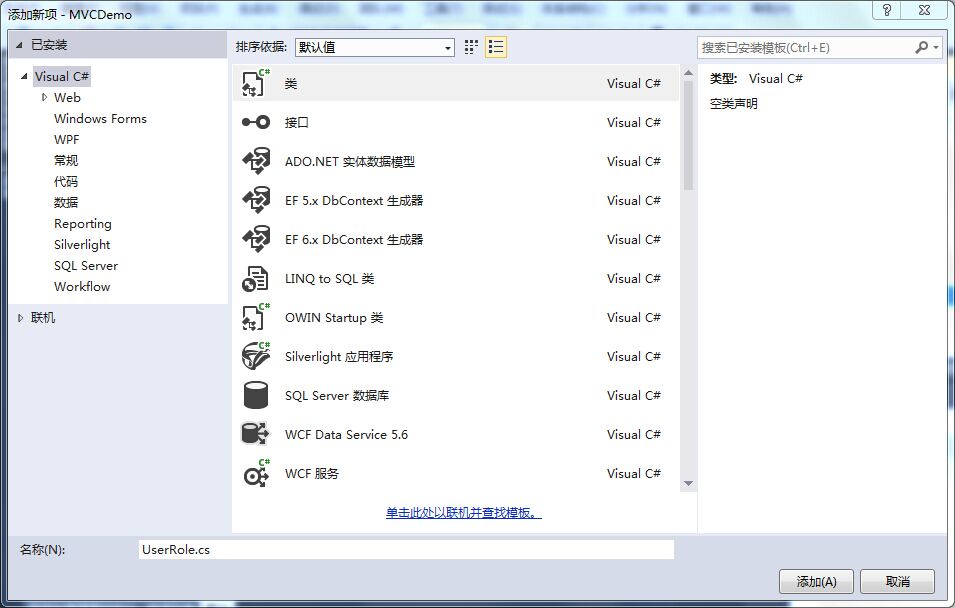Select Windows Forms category
The width and height of the screenshot is (955, 608).
tap(100, 119)
